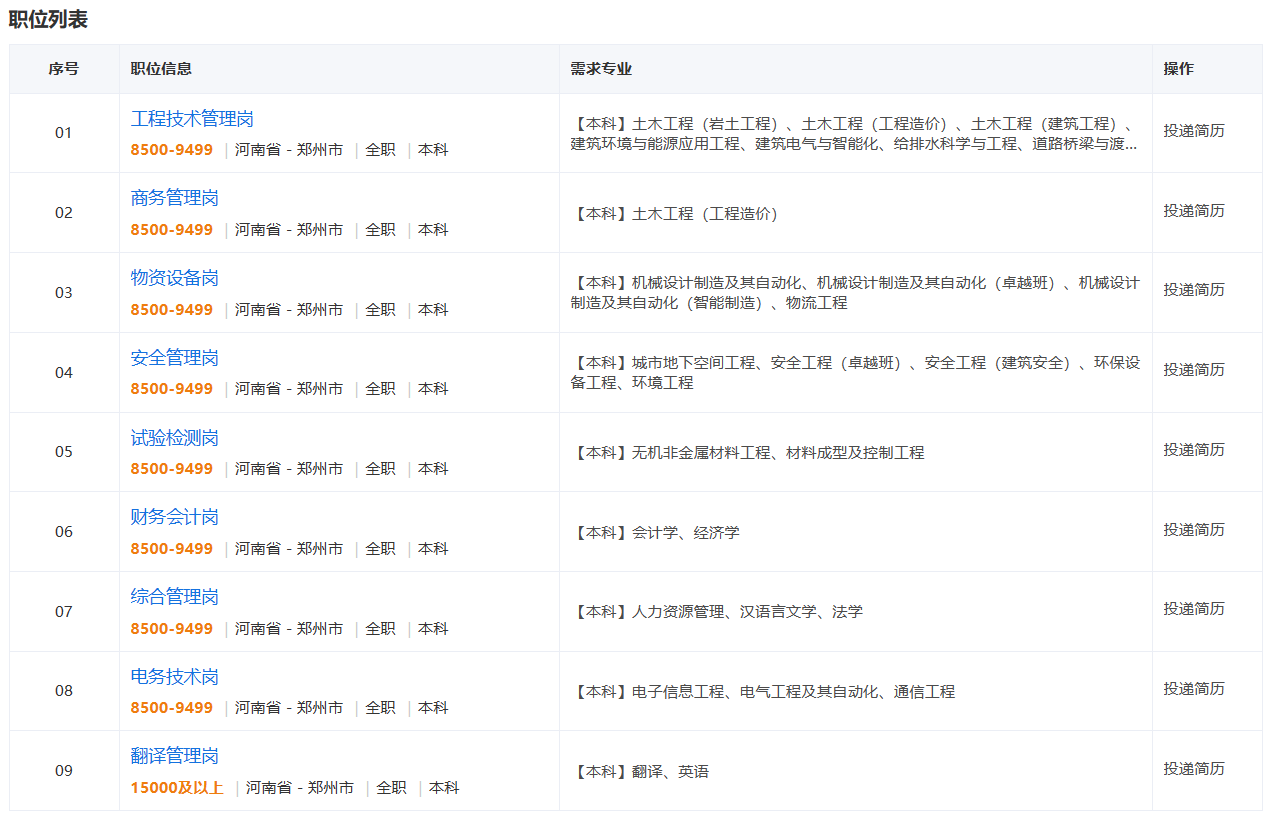Select the 试验检测岗 job title
This screenshot has width=1274, height=819.
pos(174,438)
